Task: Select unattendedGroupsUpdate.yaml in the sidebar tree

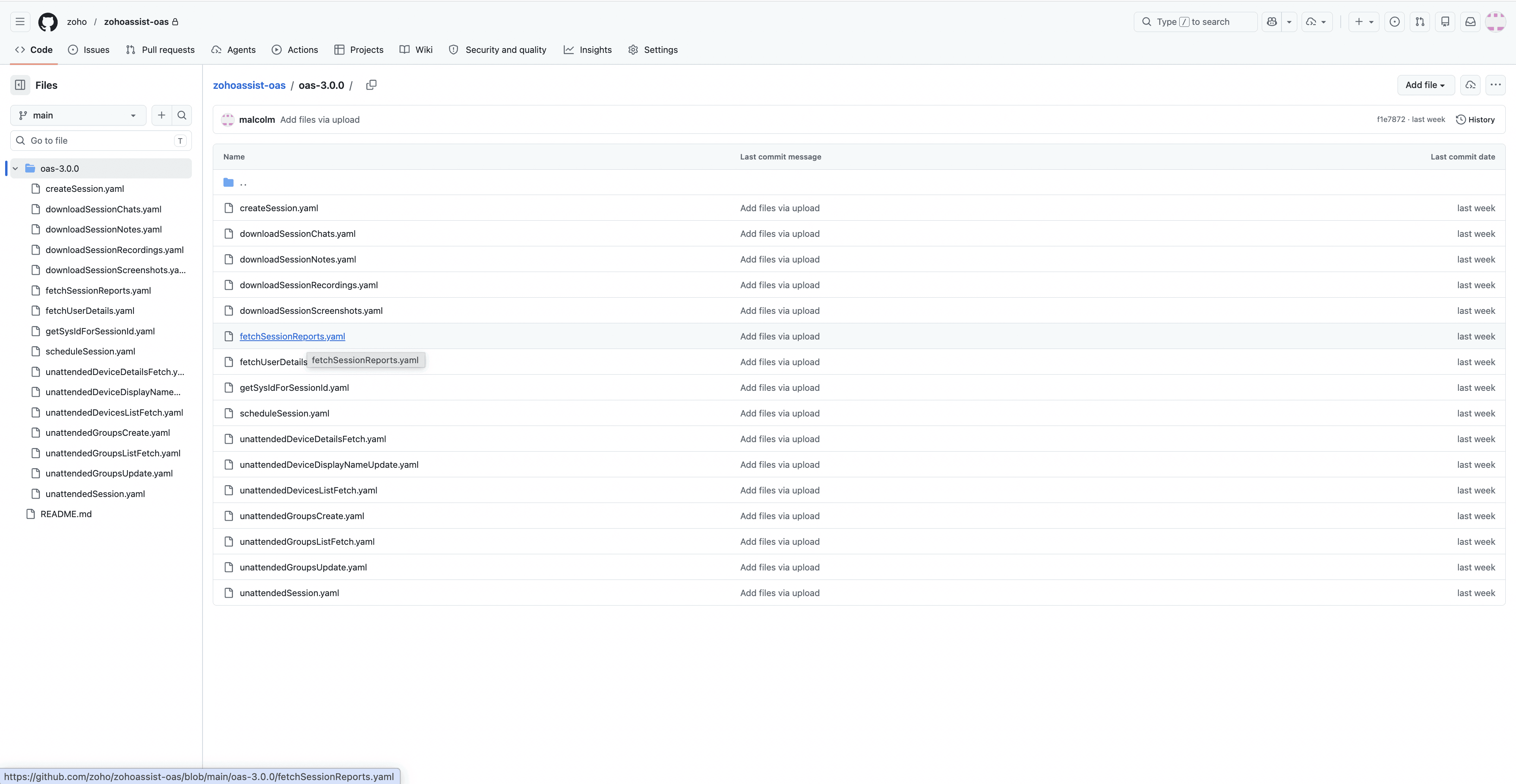Action: coord(109,473)
